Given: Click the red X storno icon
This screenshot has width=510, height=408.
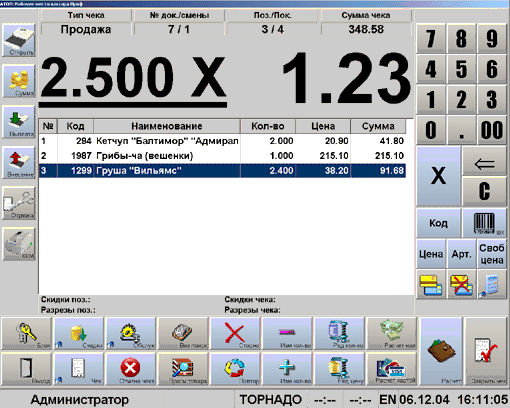Looking at the screenshot, I should (x=235, y=333).
